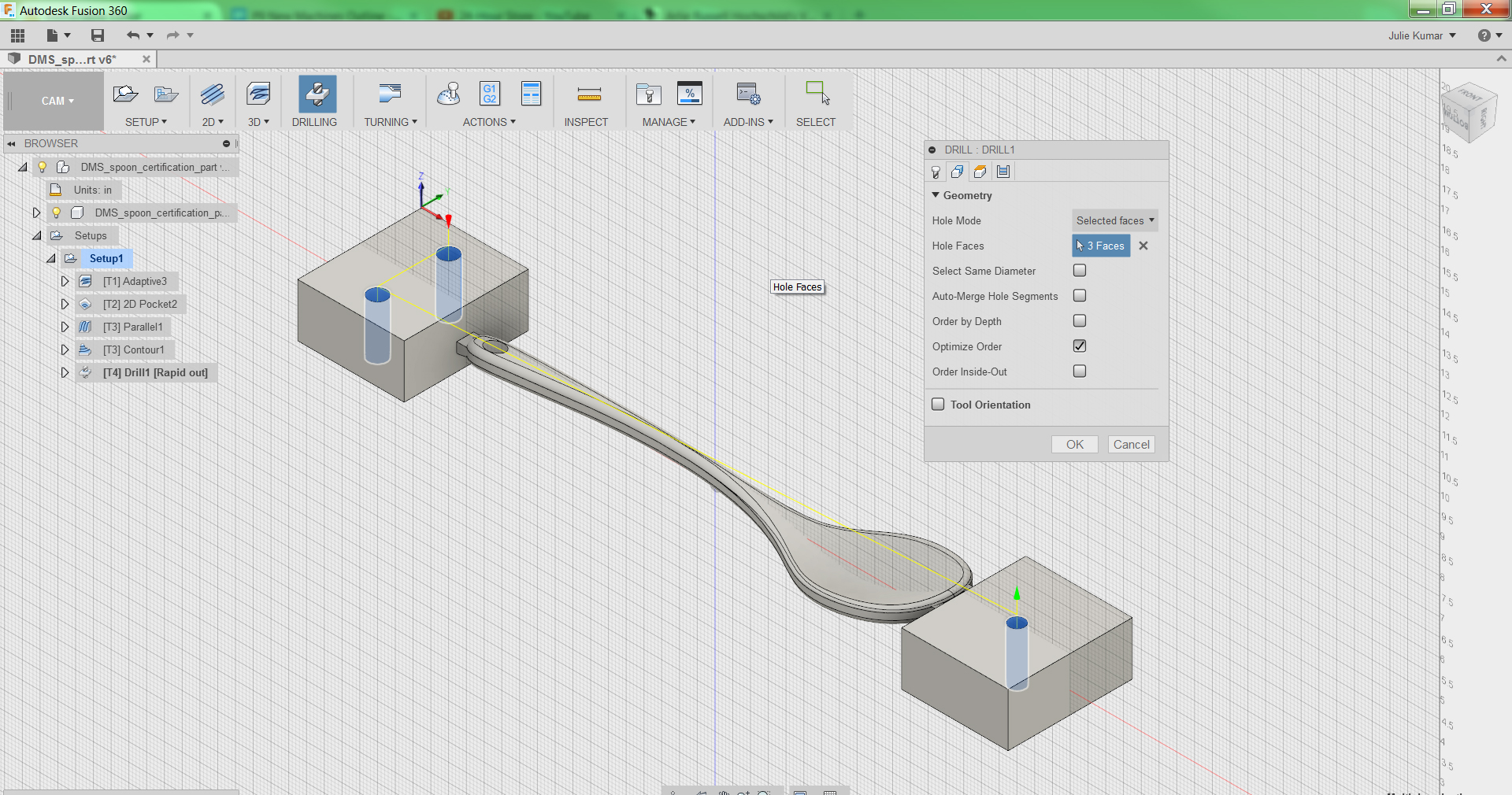Collapse the Geometry section

(x=936, y=195)
